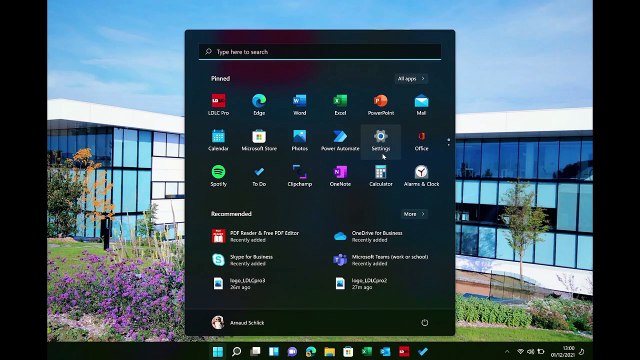640x360 pixels.
Task: Open the volume icon in the tray
Action: click(x=530, y=351)
